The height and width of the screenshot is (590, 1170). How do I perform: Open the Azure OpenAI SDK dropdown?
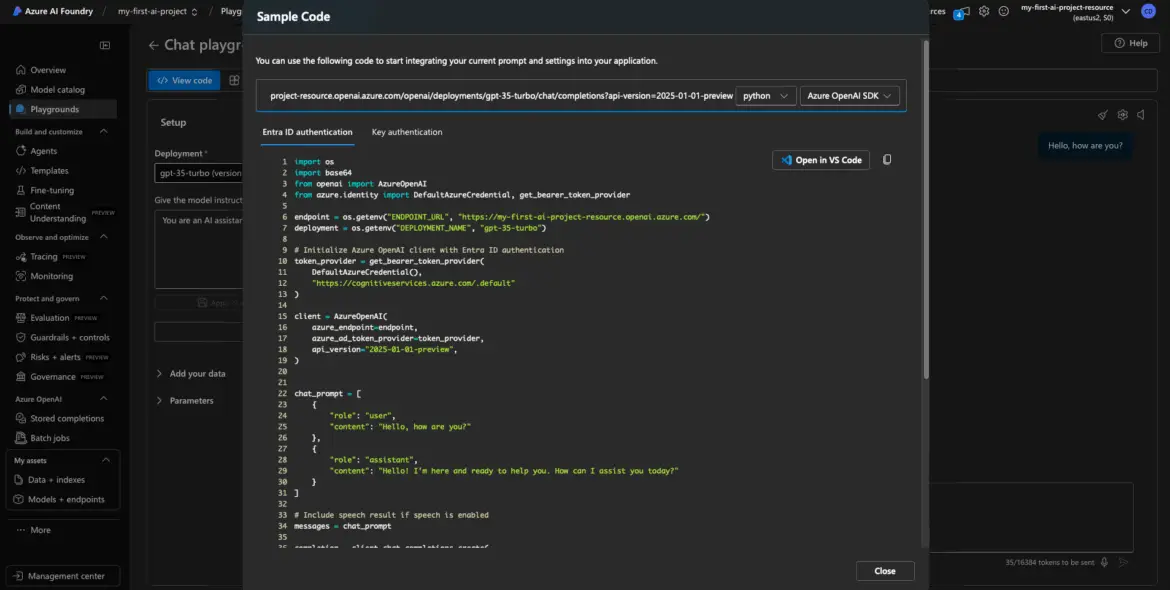point(849,96)
